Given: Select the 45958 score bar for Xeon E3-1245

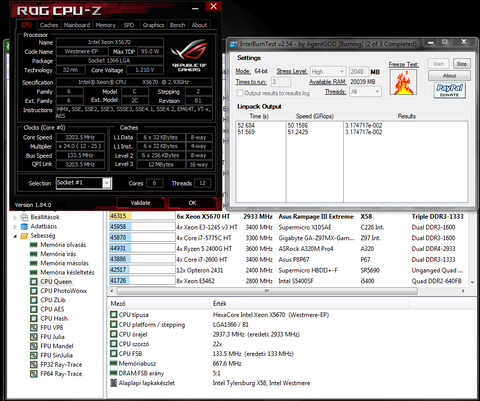Looking at the screenshot, I should [x=142, y=227].
